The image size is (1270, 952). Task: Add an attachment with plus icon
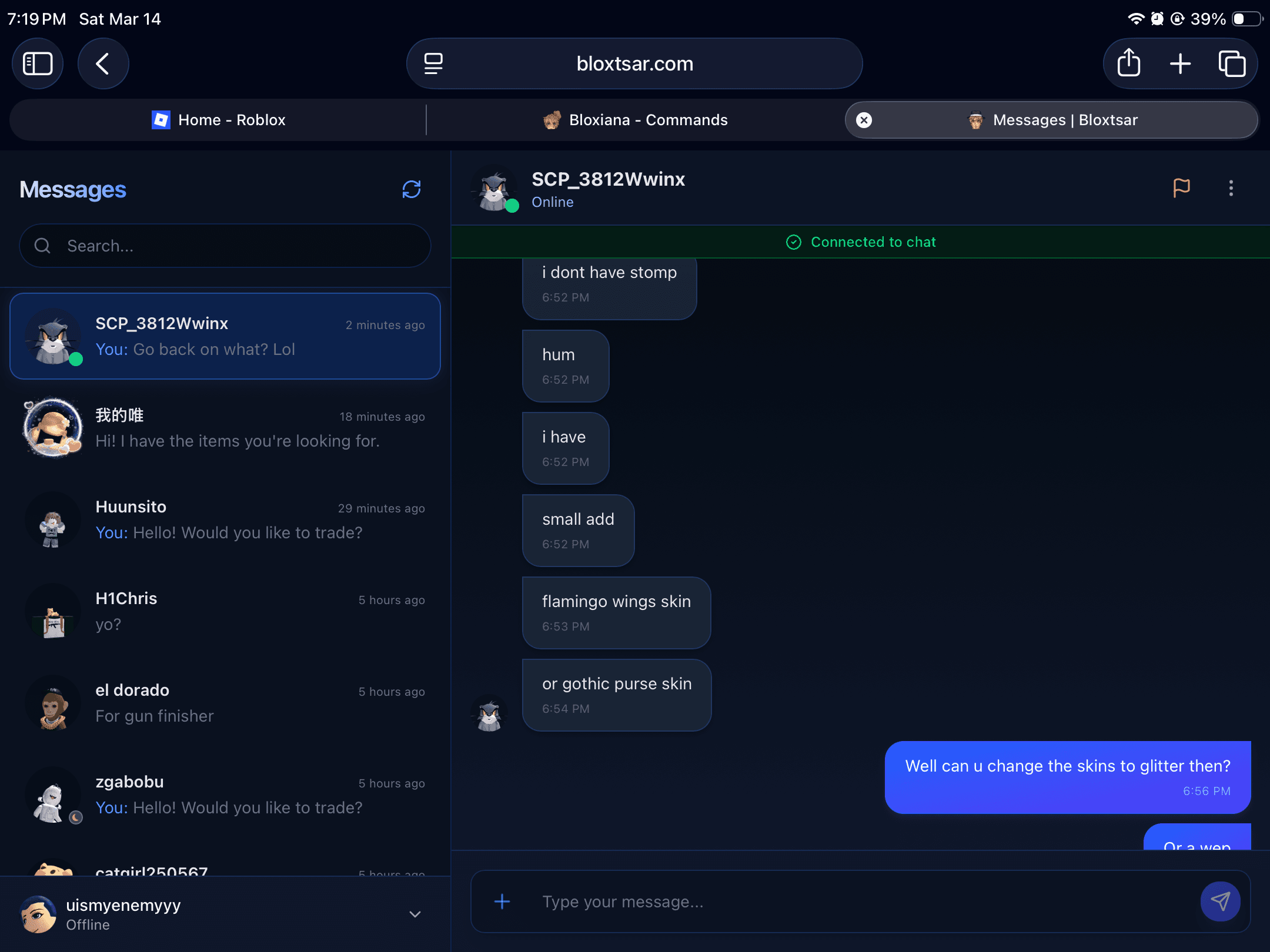(502, 901)
